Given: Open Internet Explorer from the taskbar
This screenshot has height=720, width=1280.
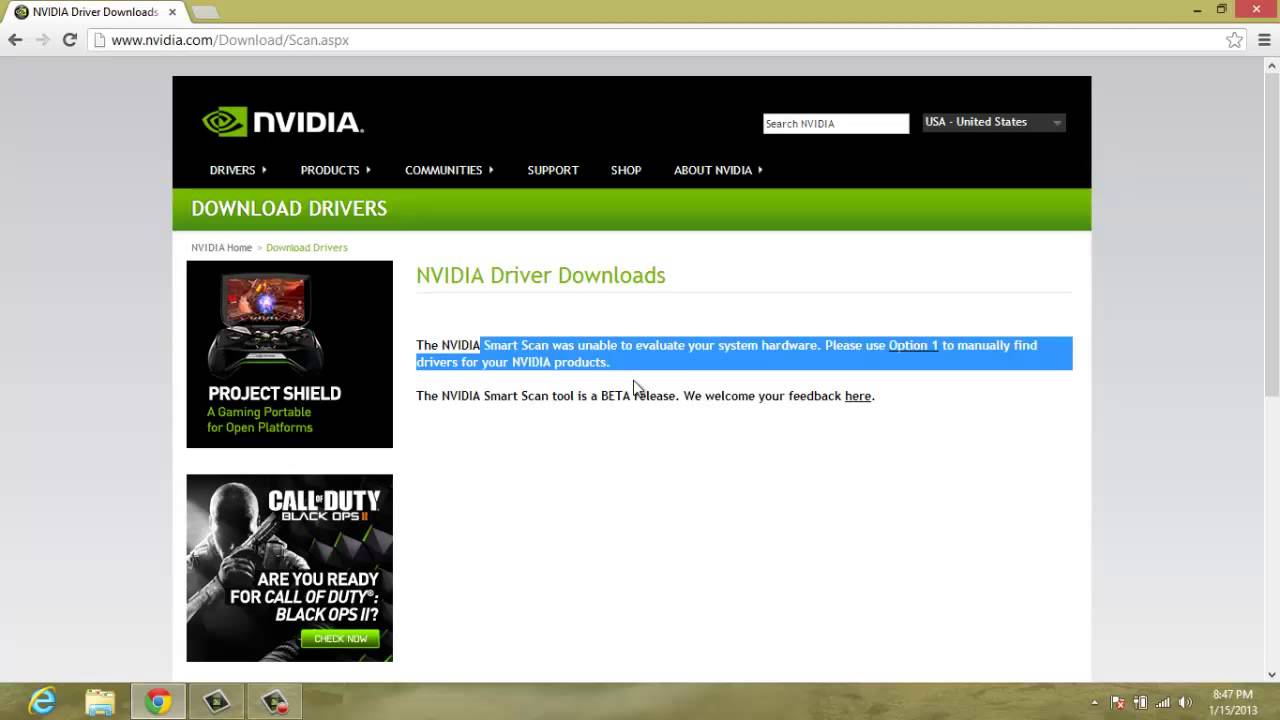Looking at the screenshot, I should [x=42, y=701].
